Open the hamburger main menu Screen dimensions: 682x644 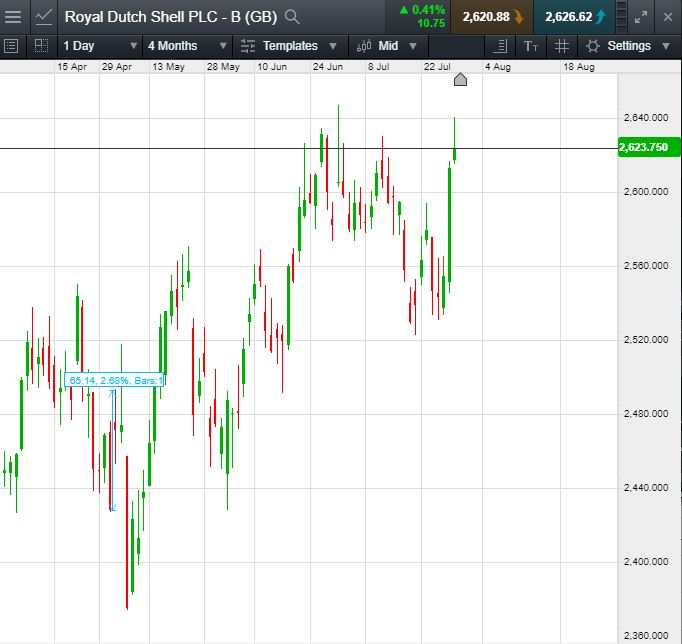[13, 17]
